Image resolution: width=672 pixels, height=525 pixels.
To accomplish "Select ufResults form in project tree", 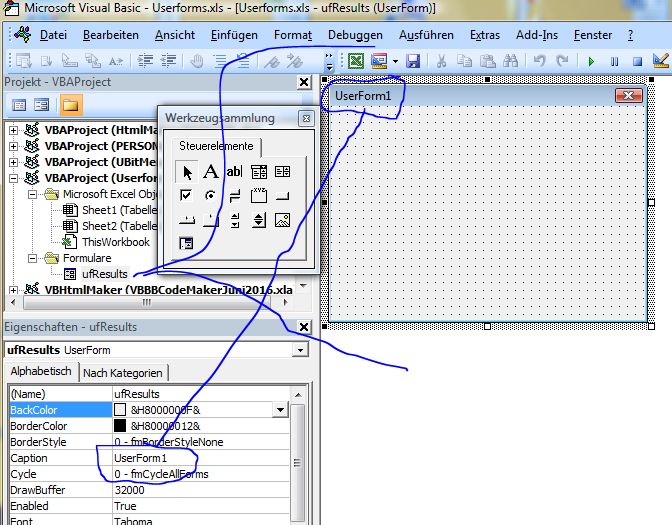I will tap(105, 274).
